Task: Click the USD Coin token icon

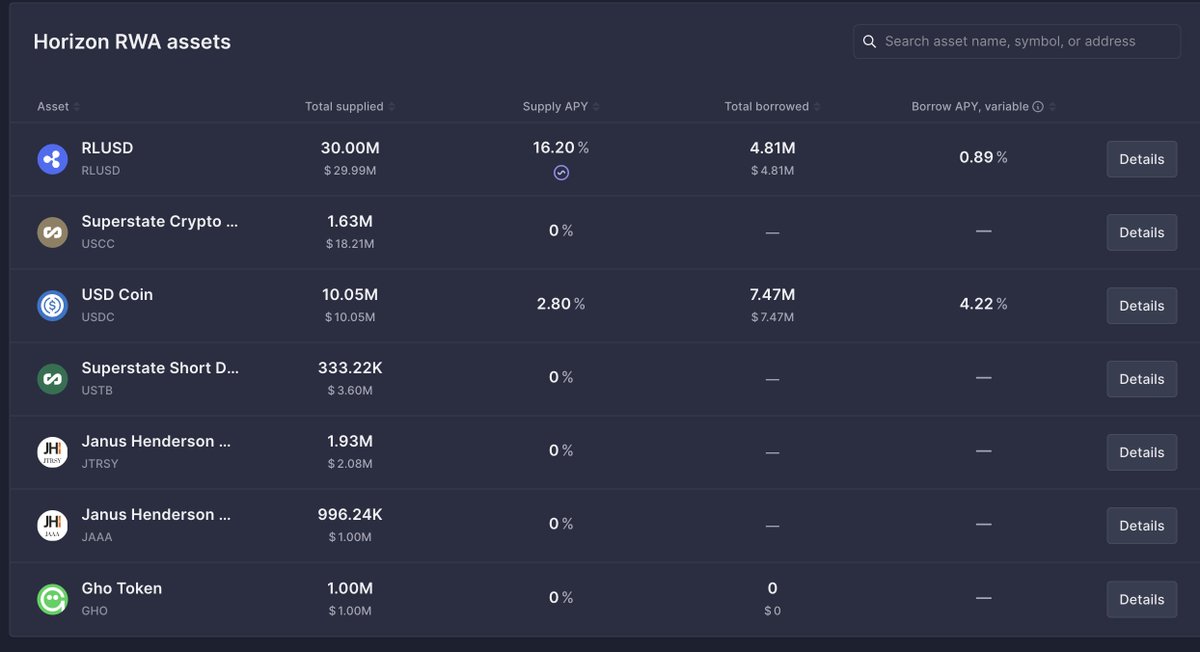Action: pyautogui.click(x=52, y=306)
